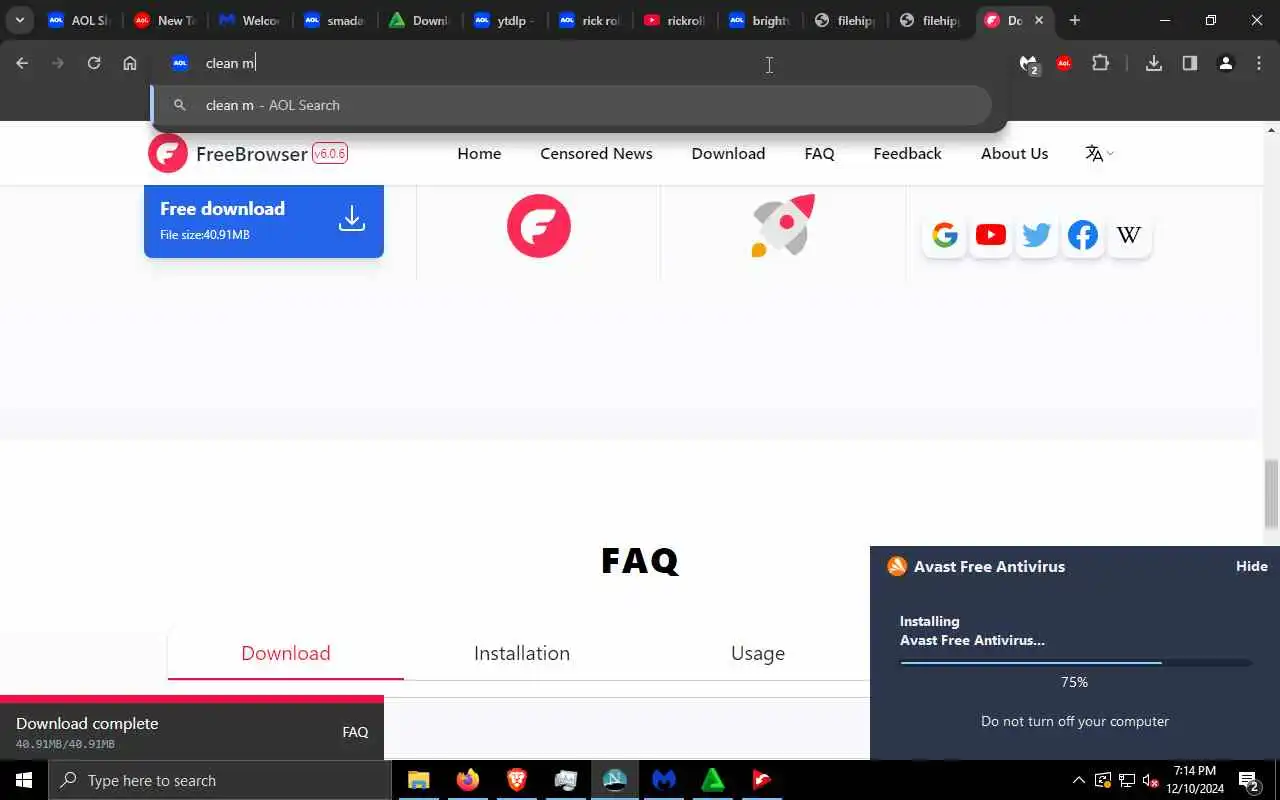Click the YouTube icon
The width and height of the screenshot is (1280, 800).
click(x=991, y=235)
